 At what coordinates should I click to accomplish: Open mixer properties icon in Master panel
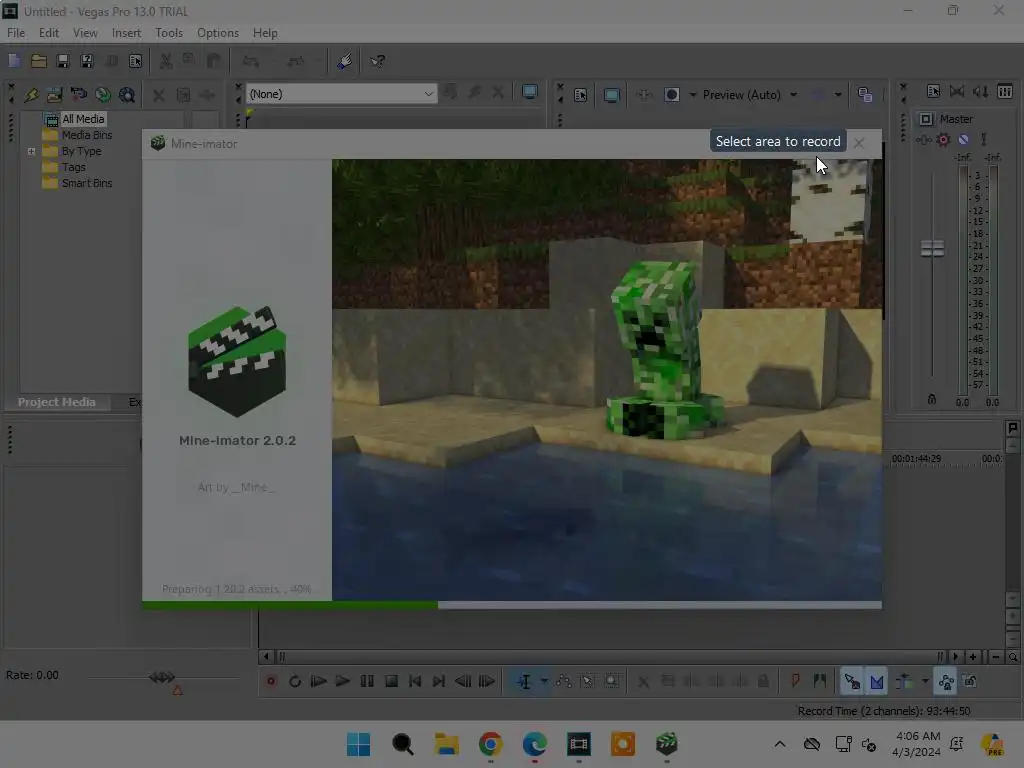[x=933, y=91]
